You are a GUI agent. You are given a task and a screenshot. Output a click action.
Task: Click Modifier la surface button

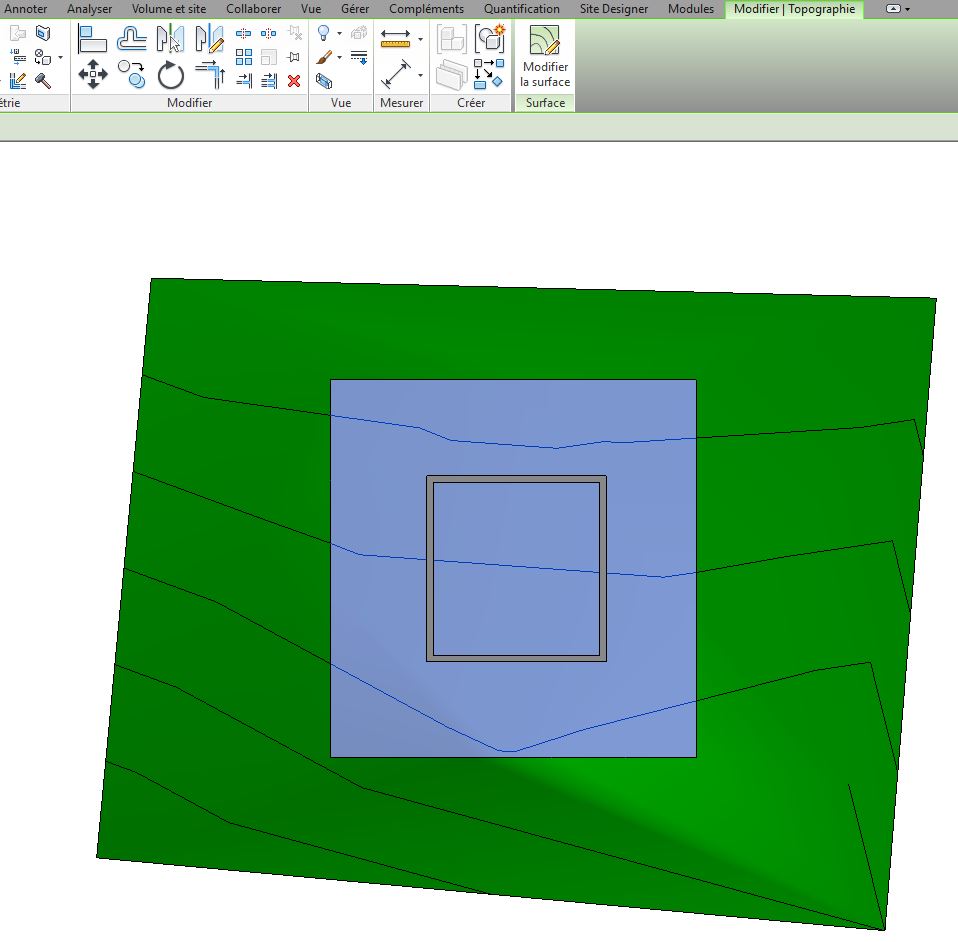[545, 57]
